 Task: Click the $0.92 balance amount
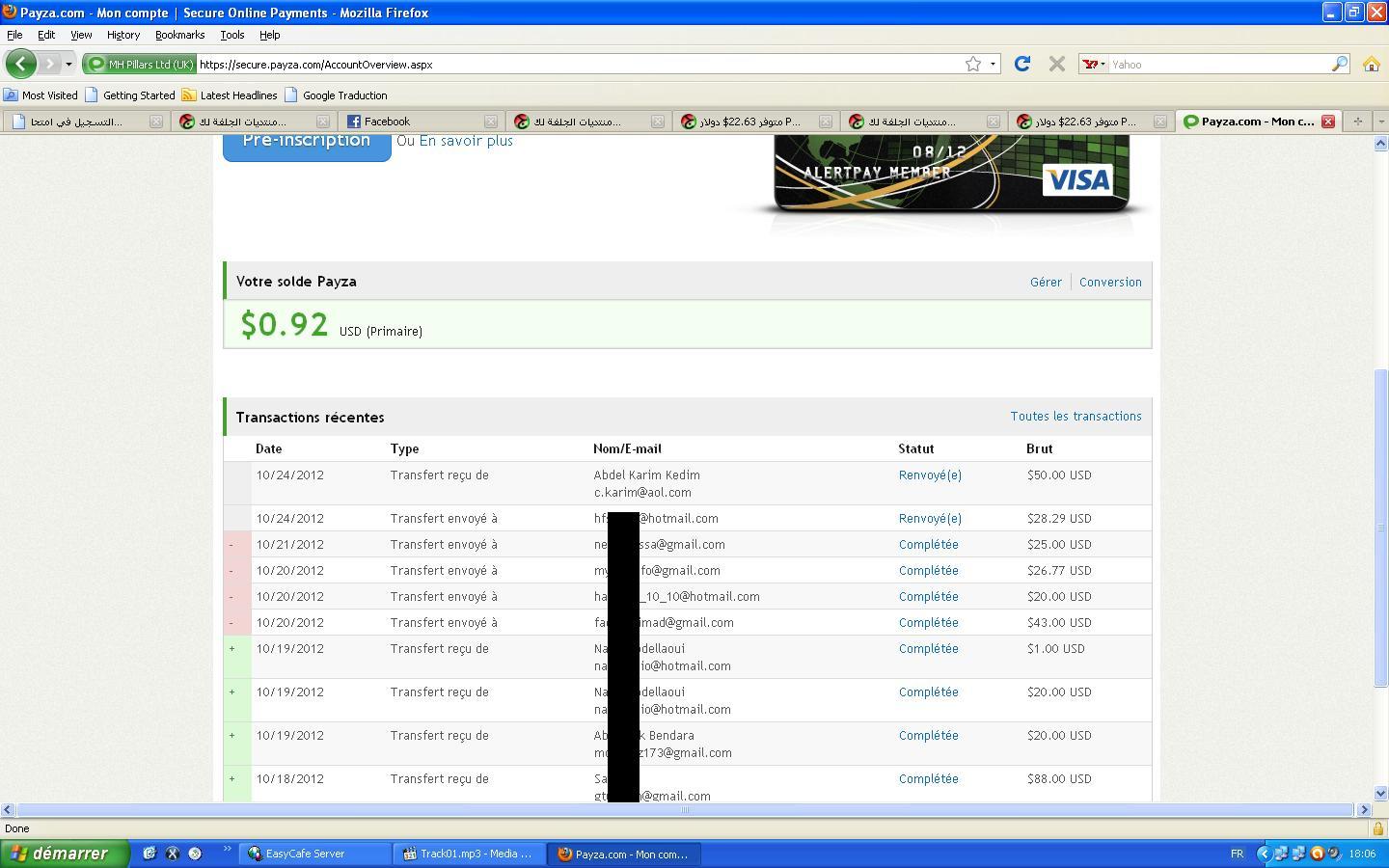(x=285, y=324)
